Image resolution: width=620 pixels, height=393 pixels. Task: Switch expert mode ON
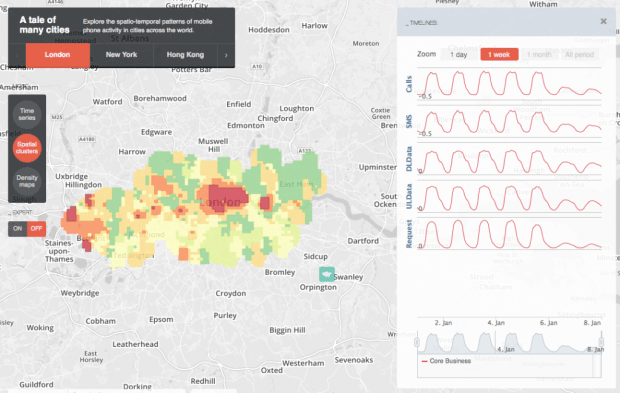tap(17, 229)
